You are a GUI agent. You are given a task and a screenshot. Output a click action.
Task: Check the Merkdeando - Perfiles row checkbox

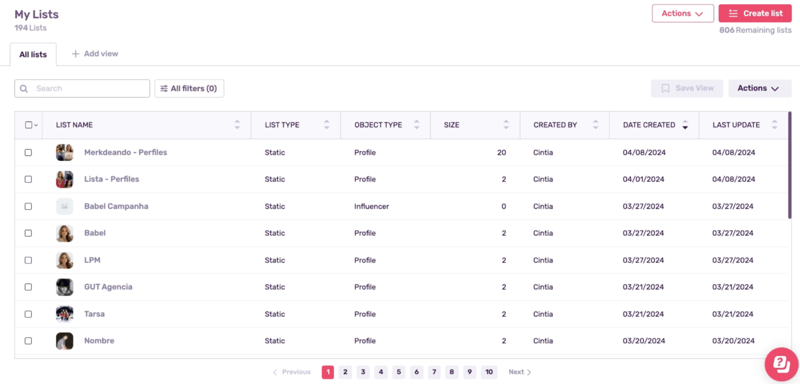click(x=28, y=152)
